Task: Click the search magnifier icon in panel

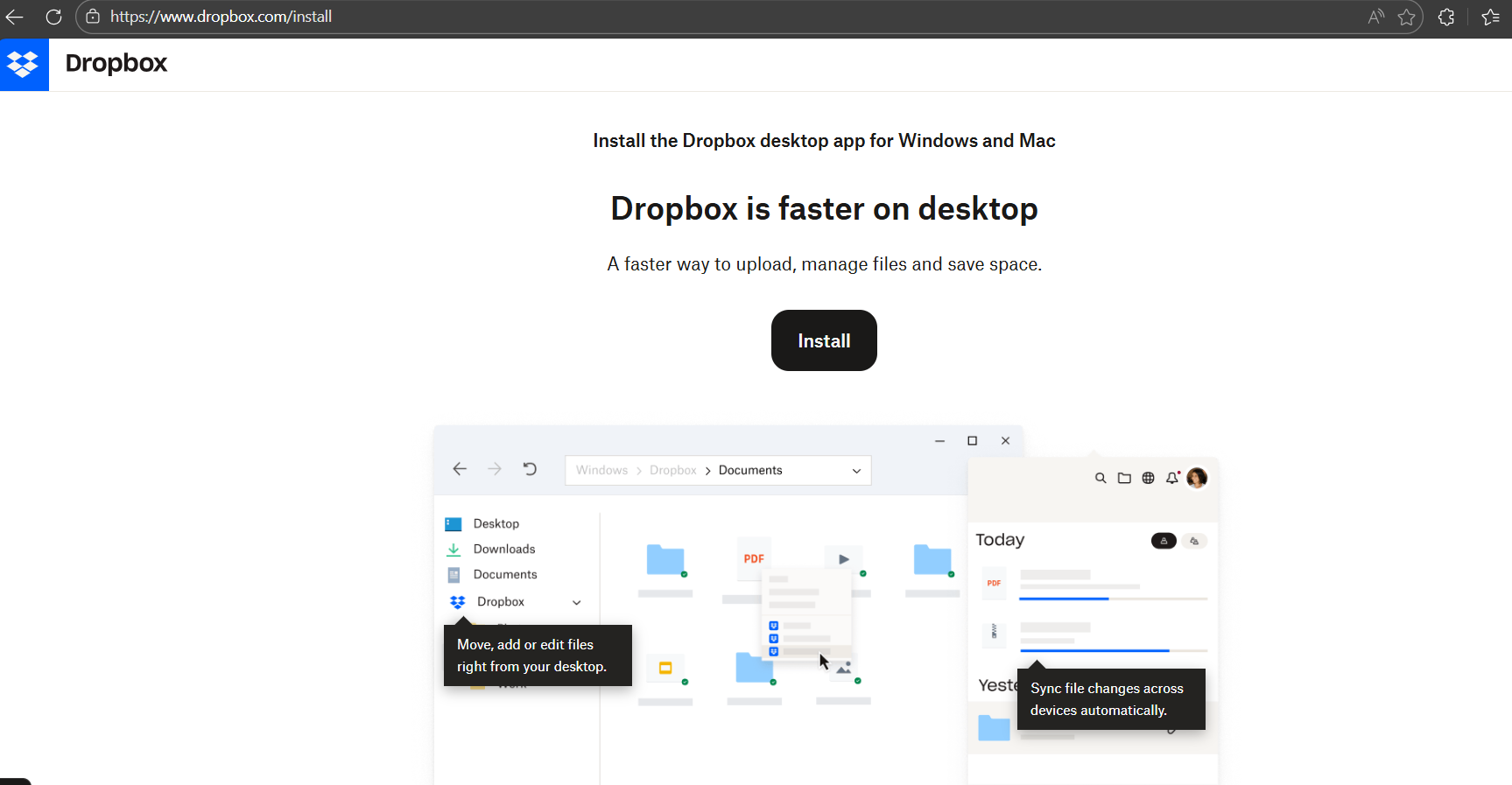Action: click(x=1101, y=478)
